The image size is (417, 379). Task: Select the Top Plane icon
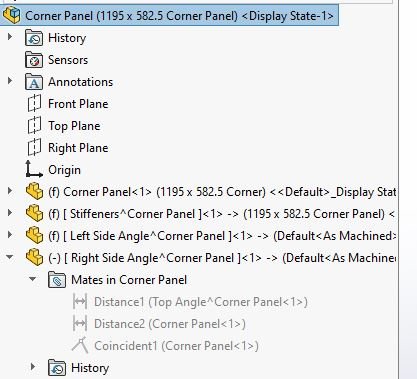[x=34, y=126]
